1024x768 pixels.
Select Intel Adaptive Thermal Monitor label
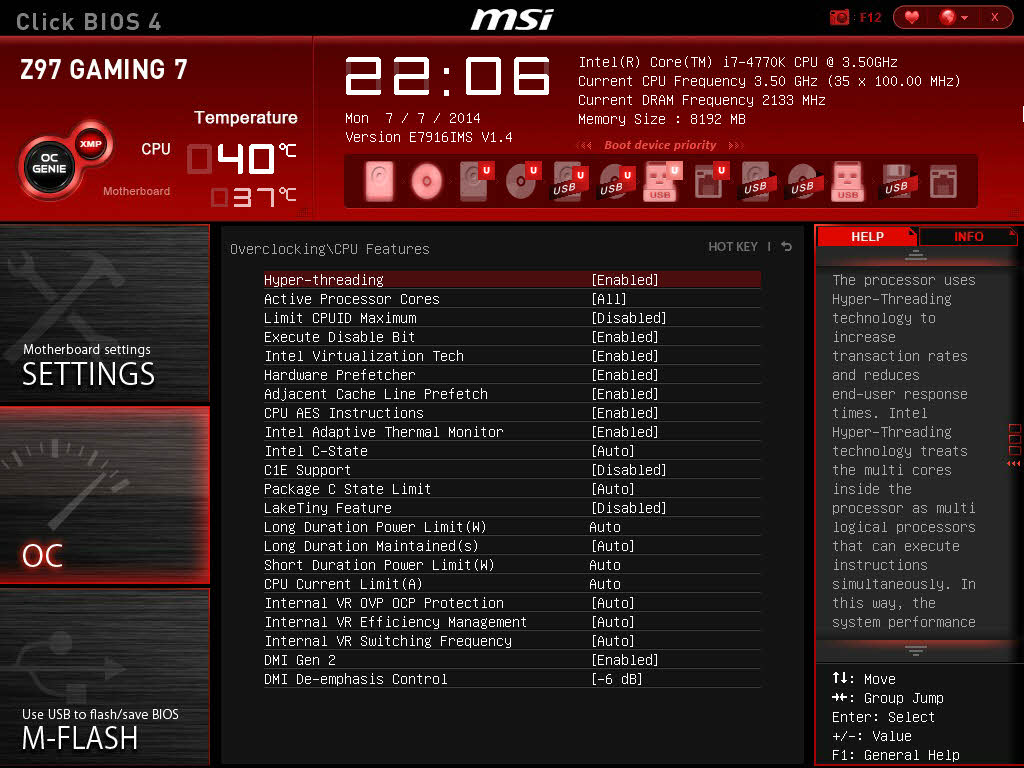384,432
